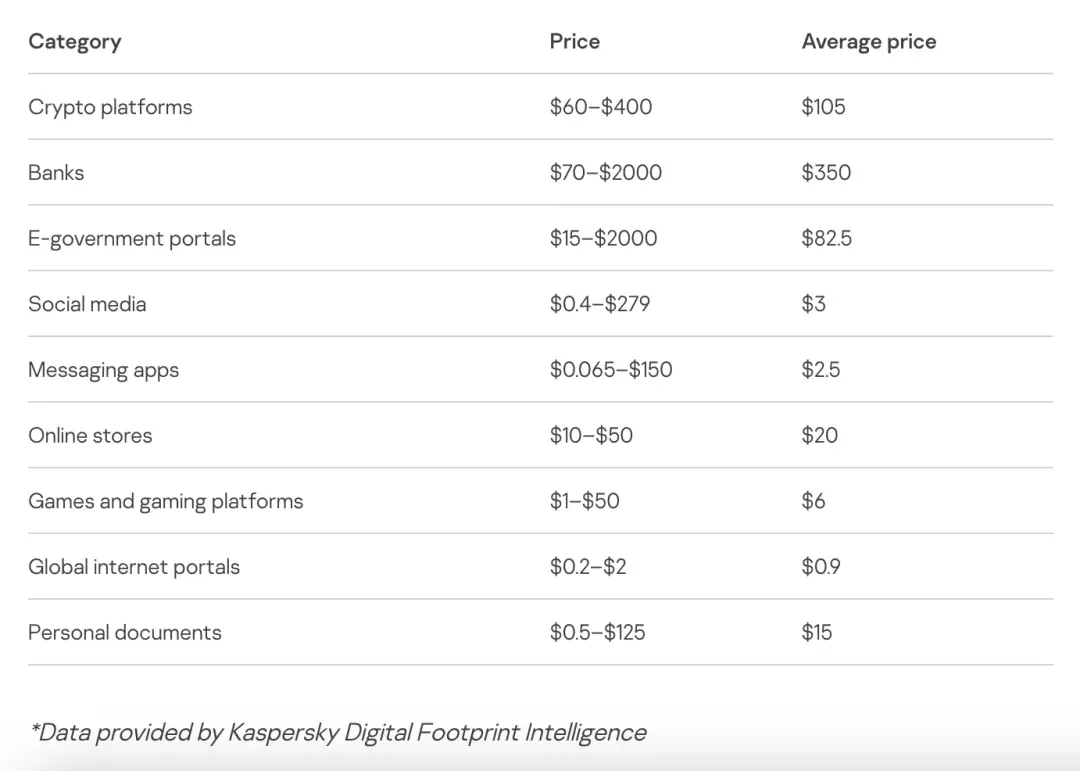Select the Messaging apps row label
The width and height of the screenshot is (1080, 771).
[x=103, y=370]
